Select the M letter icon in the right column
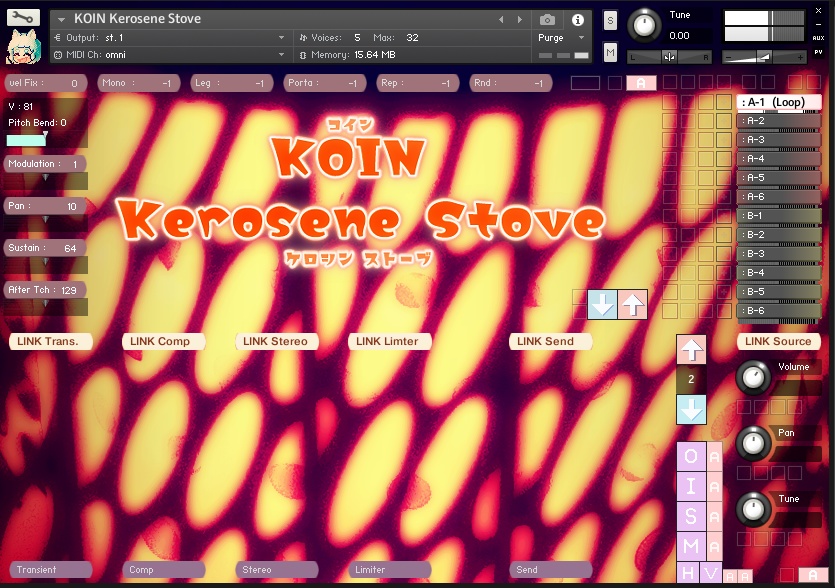This screenshot has height=588, width=835. 690,546
